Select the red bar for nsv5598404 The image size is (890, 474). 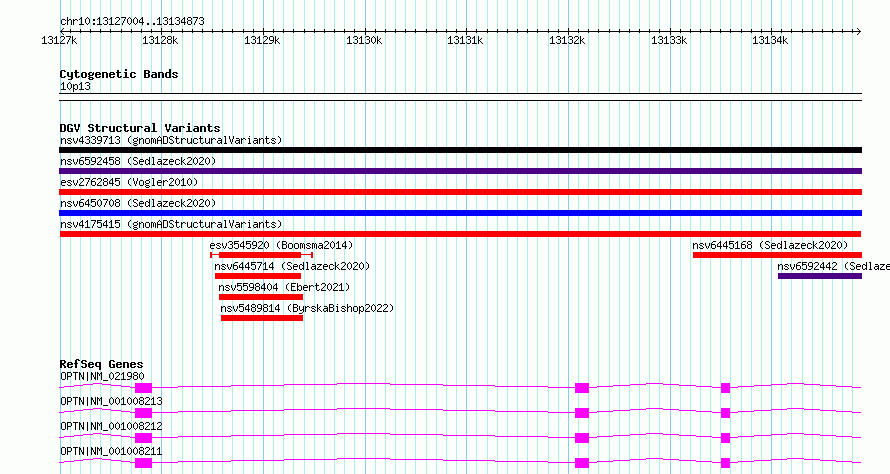(x=261, y=297)
